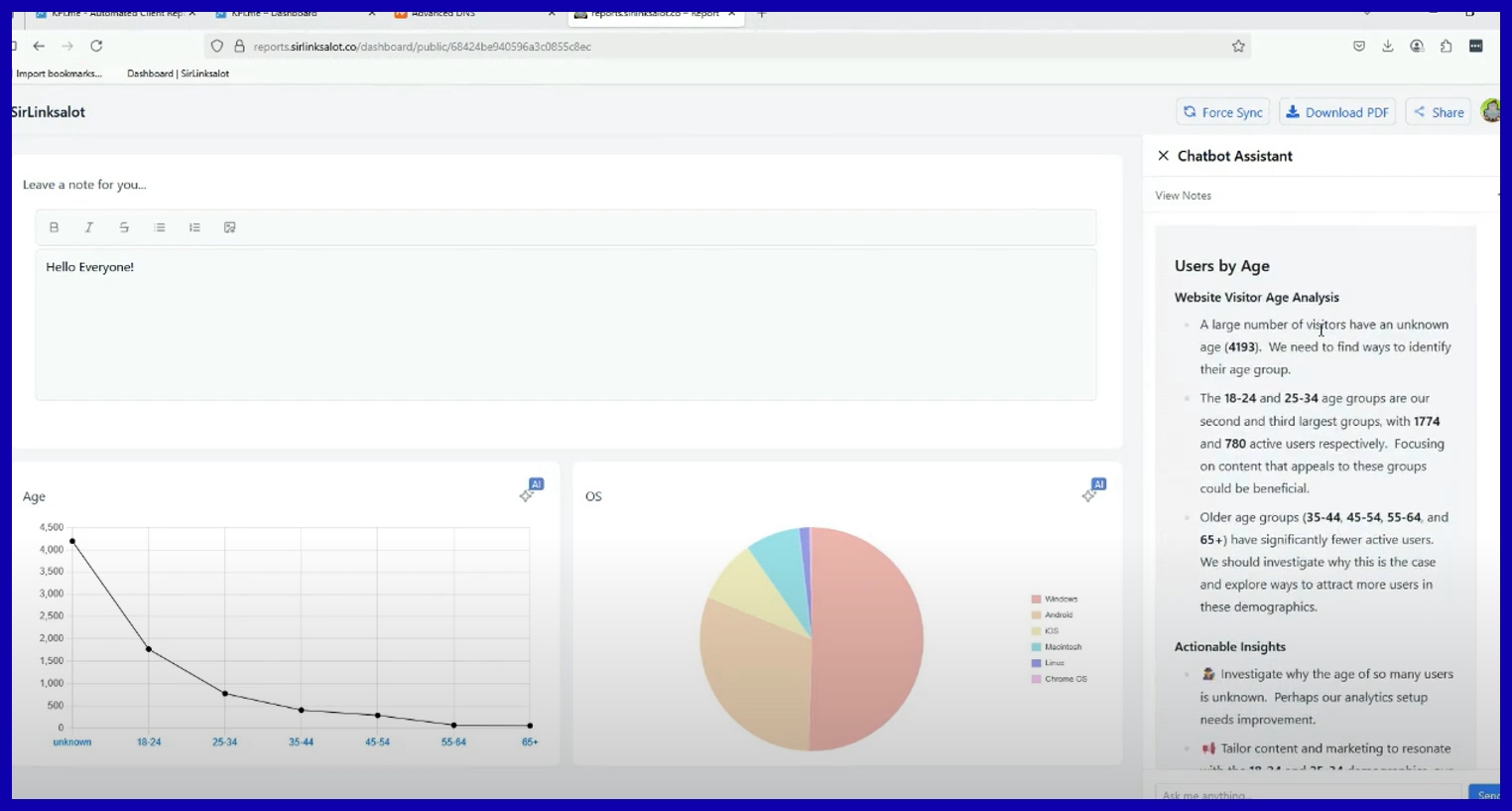The width and height of the screenshot is (1512, 811).
Task: Open the user avatar menu
Action: (1490, 111)
